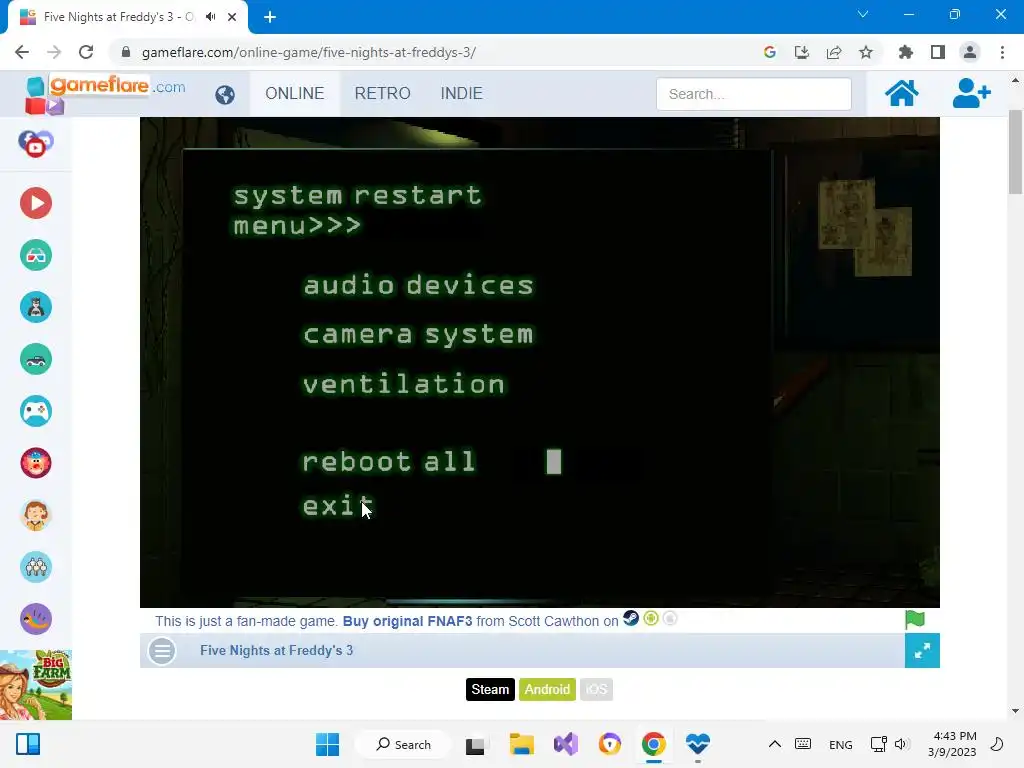This screenshot has width=1024, height=768.
Task: Click the taskbar volume speaker icon
Action: (x=901, y=744)
